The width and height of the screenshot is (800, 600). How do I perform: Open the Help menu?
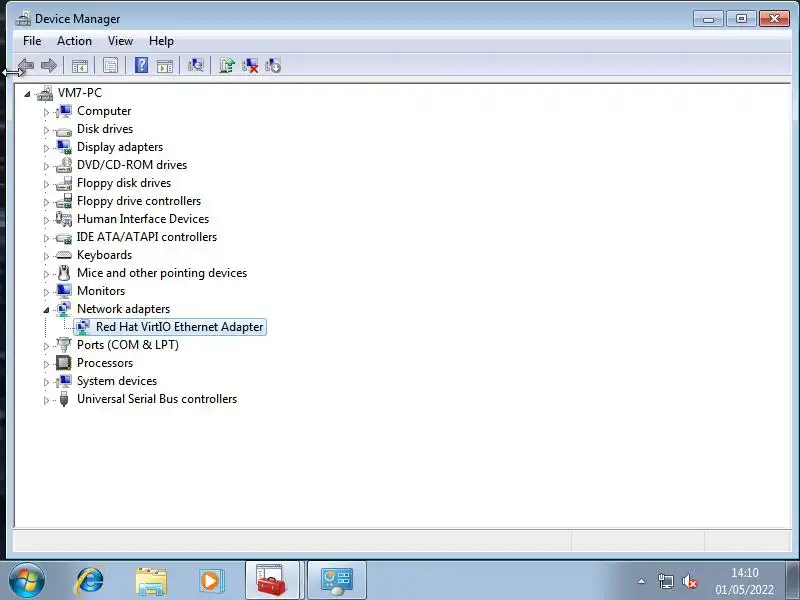[161, 41]
